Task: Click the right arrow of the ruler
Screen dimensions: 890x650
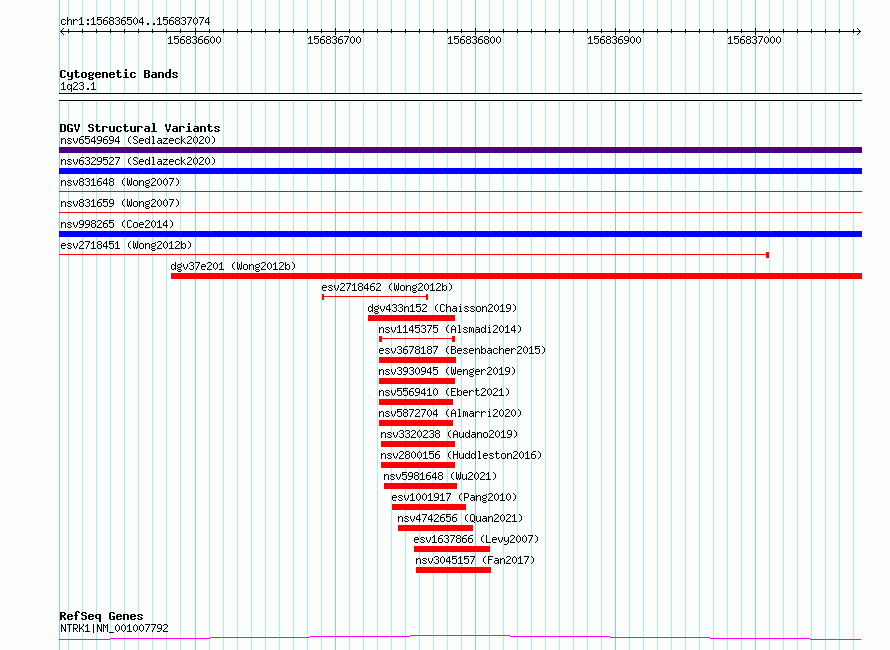Action: point(858,32)
